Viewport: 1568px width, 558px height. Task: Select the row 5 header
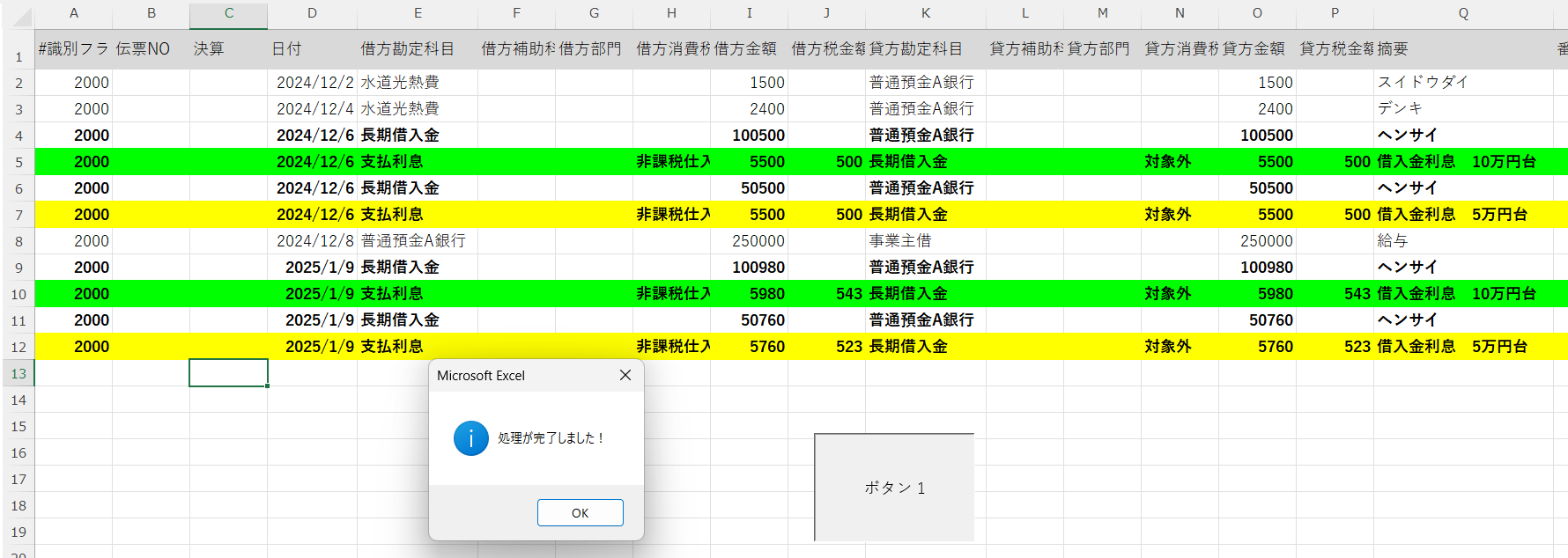point(18,162)
